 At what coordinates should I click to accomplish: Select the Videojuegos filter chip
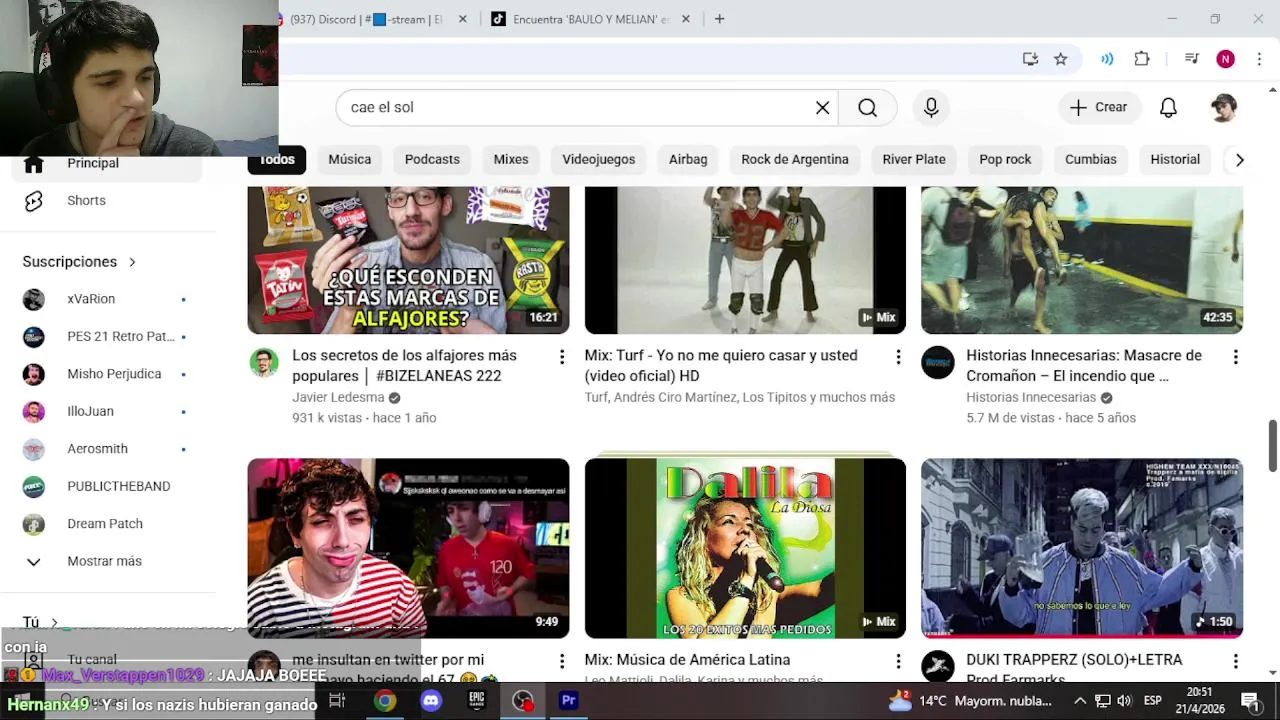tap(599, 160)
